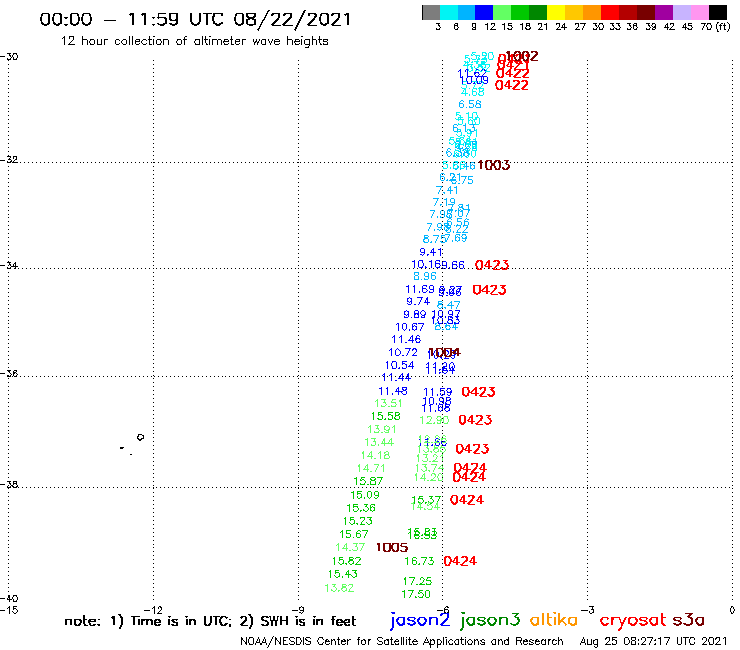Click the lavender swatch in the color scale
Image resolution: width=740 pixels, height=650 pixels.
(x=681, y=12)
